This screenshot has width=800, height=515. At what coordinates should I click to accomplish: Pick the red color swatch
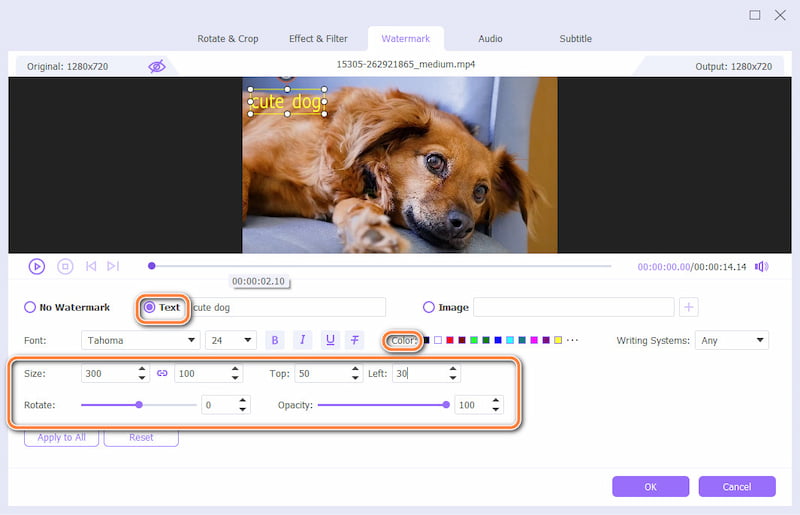click(450, 340)
